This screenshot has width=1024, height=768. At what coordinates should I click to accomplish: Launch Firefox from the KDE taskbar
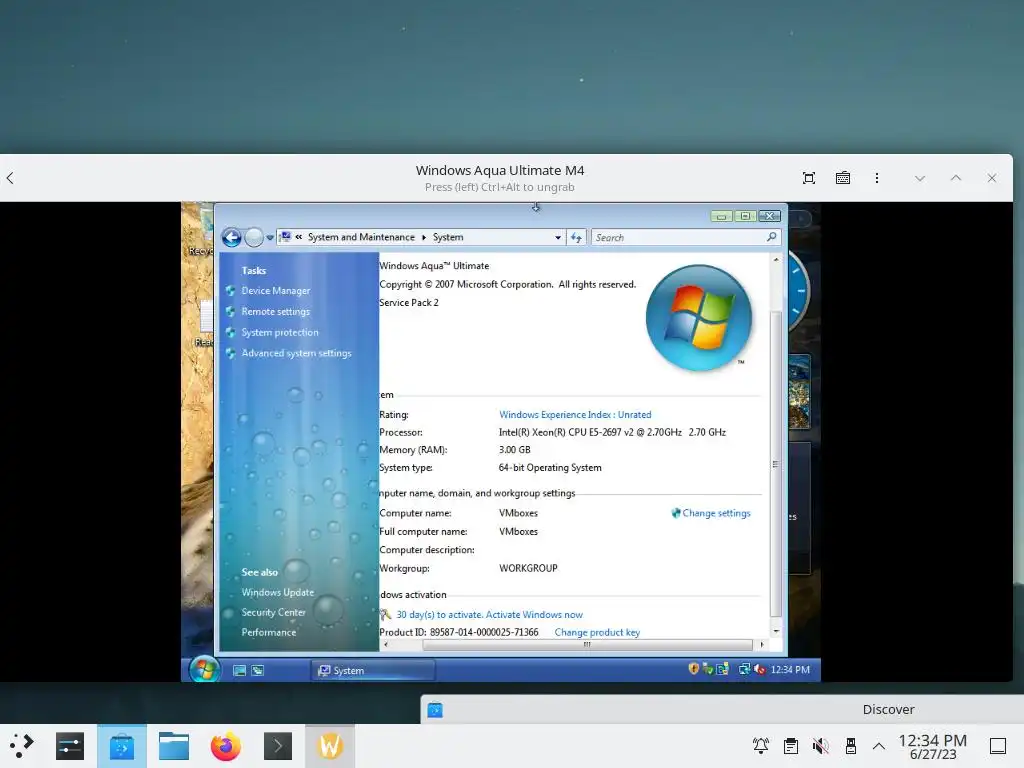226,746
